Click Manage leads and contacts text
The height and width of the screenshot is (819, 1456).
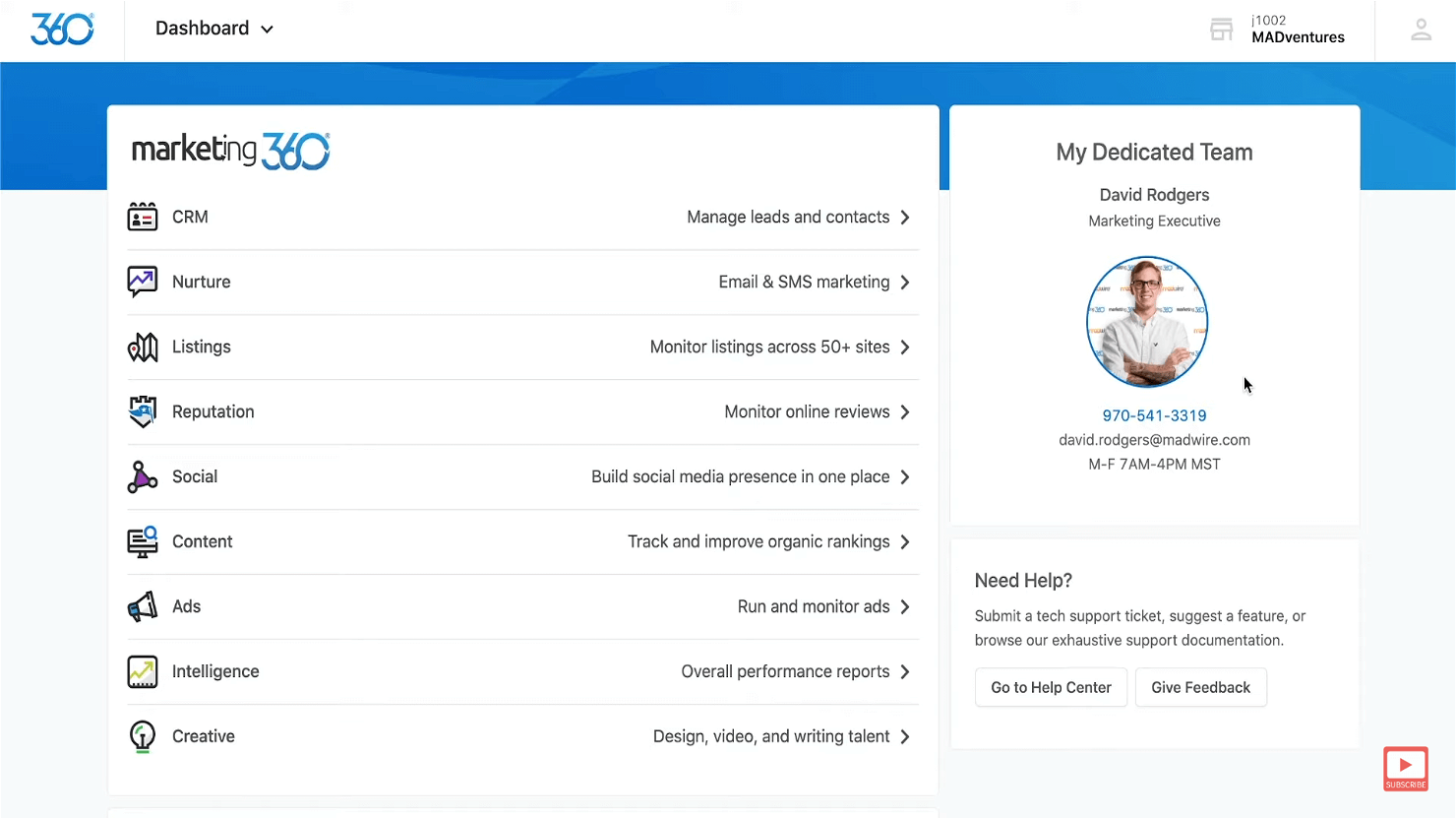tap(788, 217)
